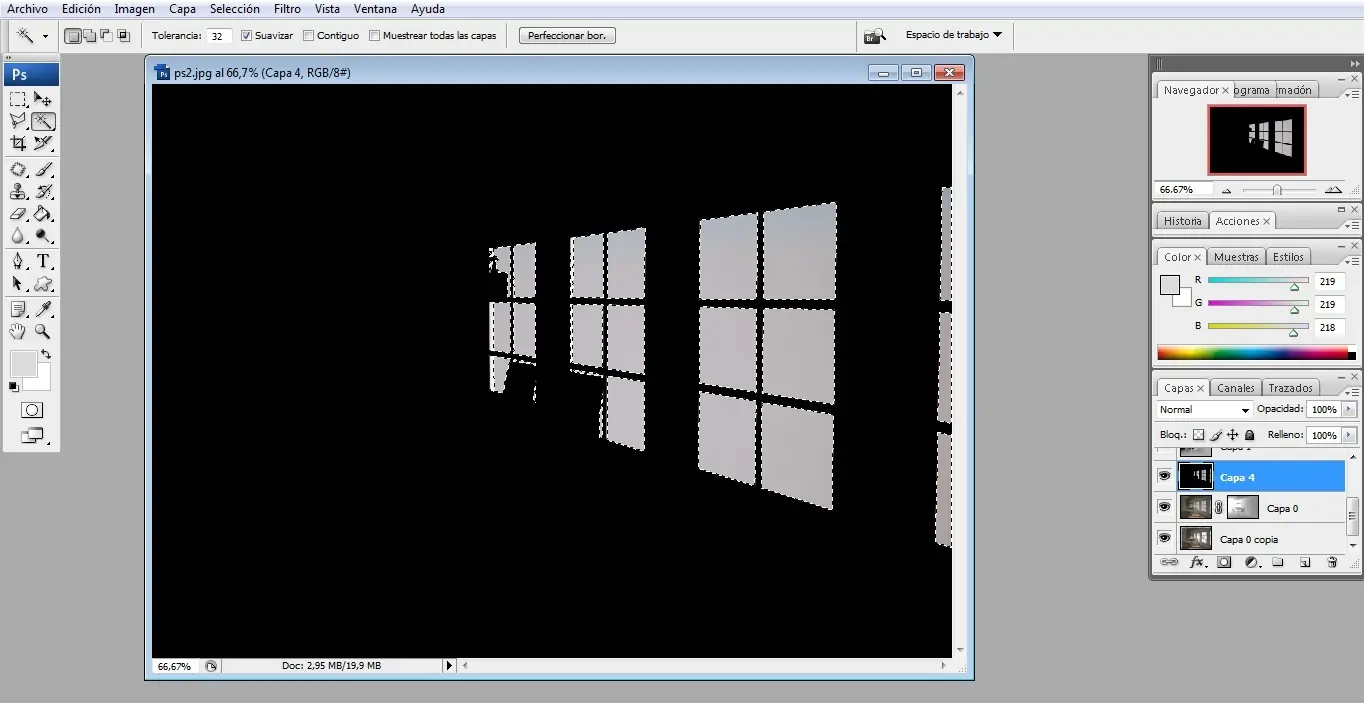
Task: Open Adobe Bridge from options bar
Action: tap(875, 36)
